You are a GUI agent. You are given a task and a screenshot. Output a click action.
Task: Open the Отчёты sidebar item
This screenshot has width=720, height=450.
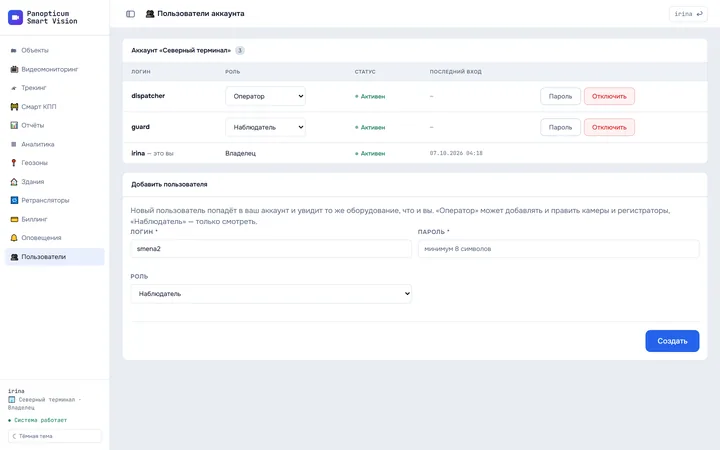click(x=55, y=125)
